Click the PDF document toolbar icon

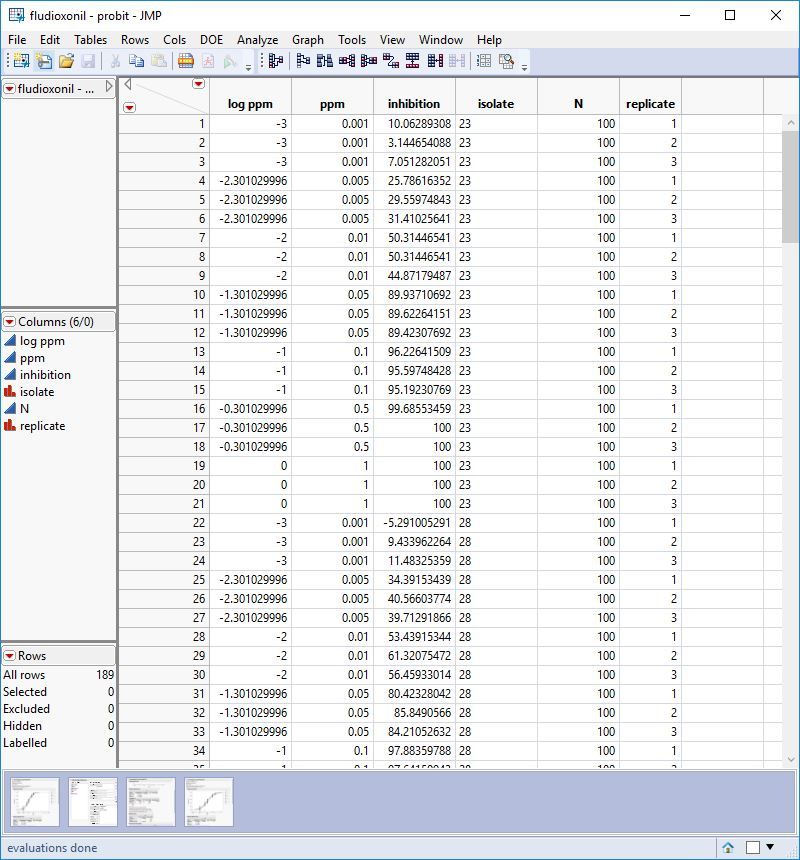coord(208,61)
